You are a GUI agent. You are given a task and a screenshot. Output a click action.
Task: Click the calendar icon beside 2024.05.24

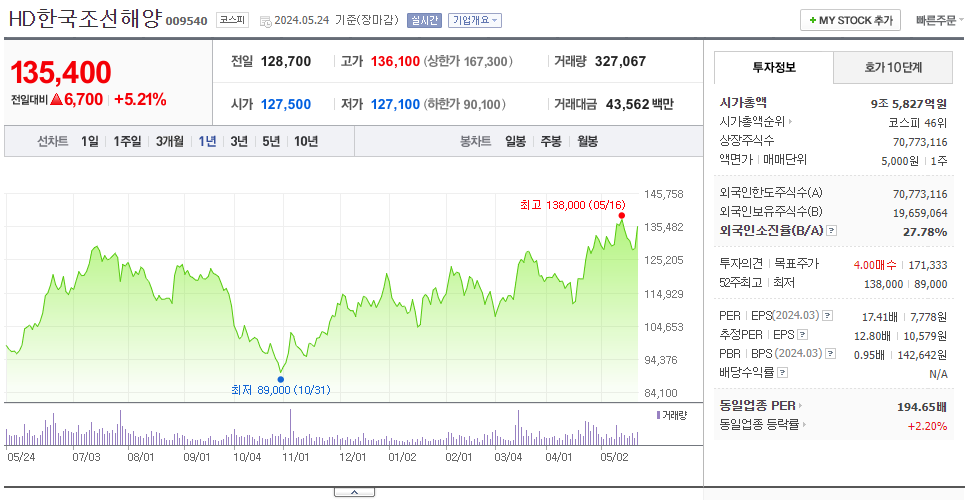click(x=265, y=21)
